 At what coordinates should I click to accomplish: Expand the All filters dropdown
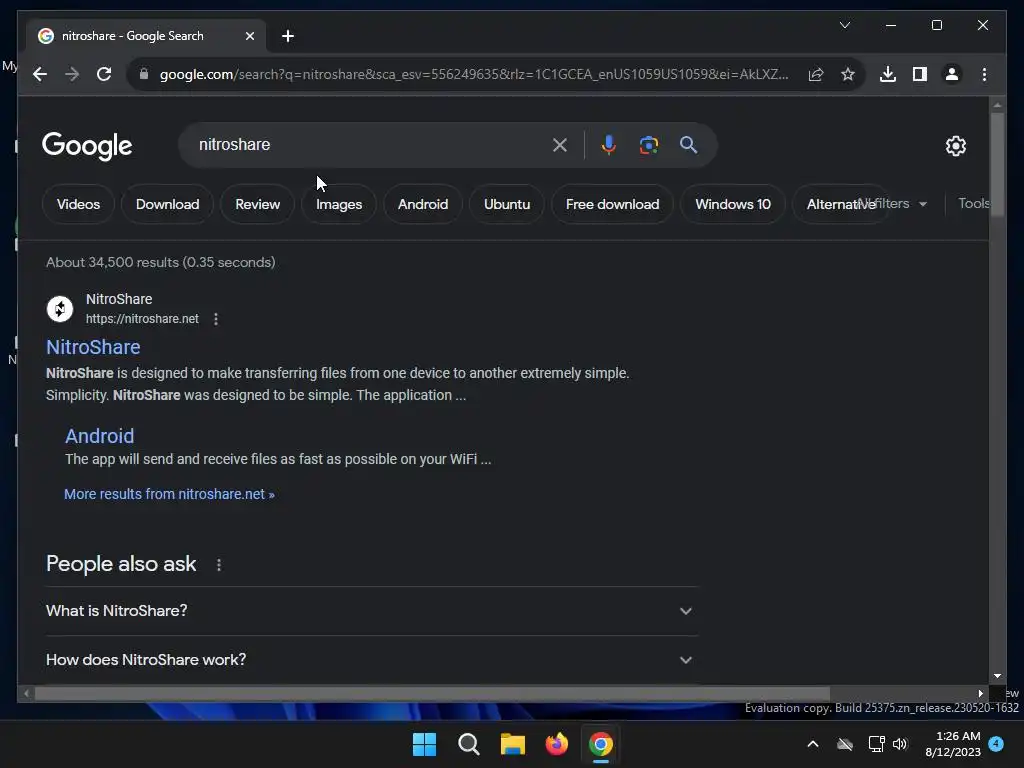click(x=893, y=204)
